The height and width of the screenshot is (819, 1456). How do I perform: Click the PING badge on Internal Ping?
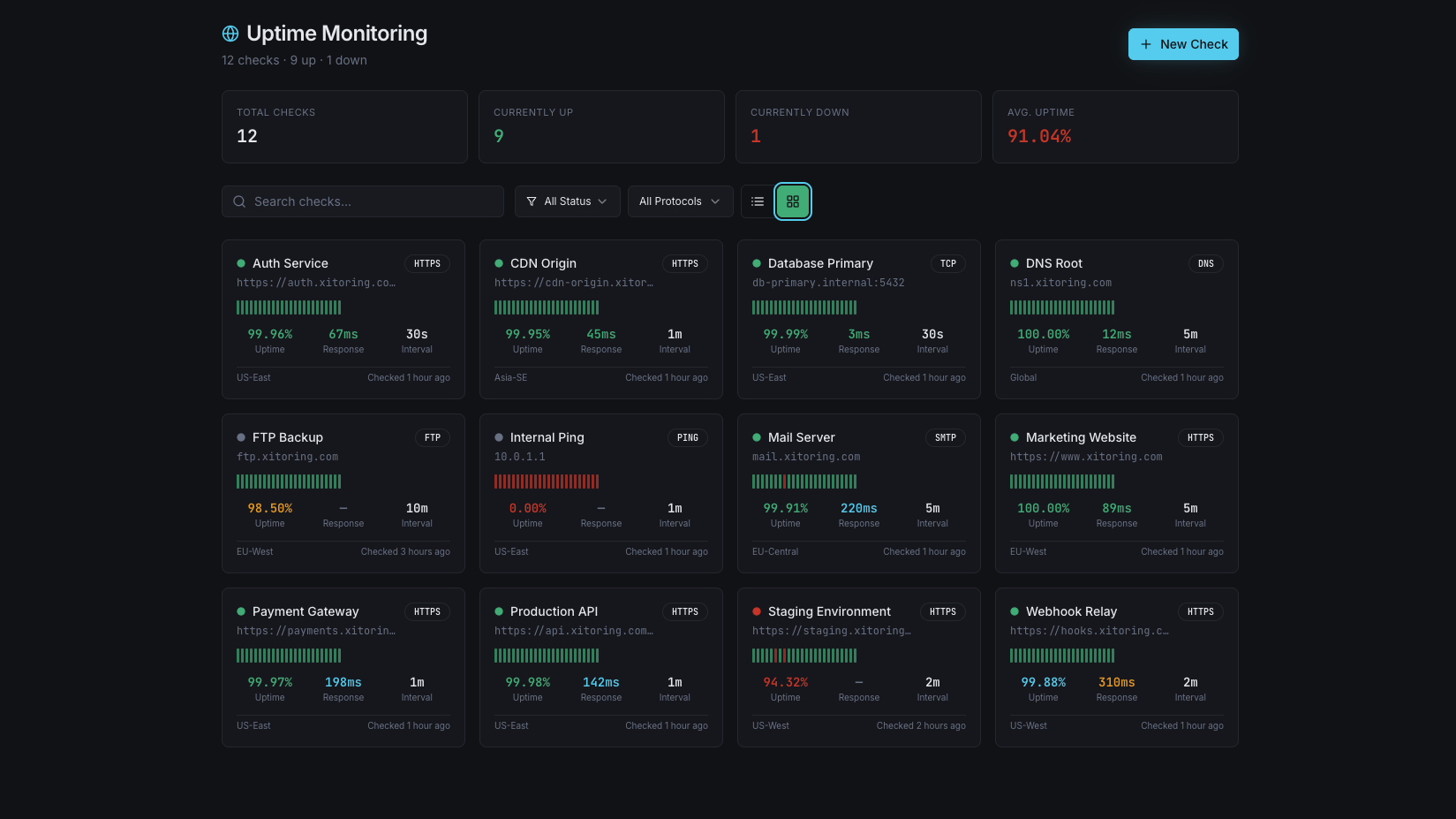coord(687,437)
